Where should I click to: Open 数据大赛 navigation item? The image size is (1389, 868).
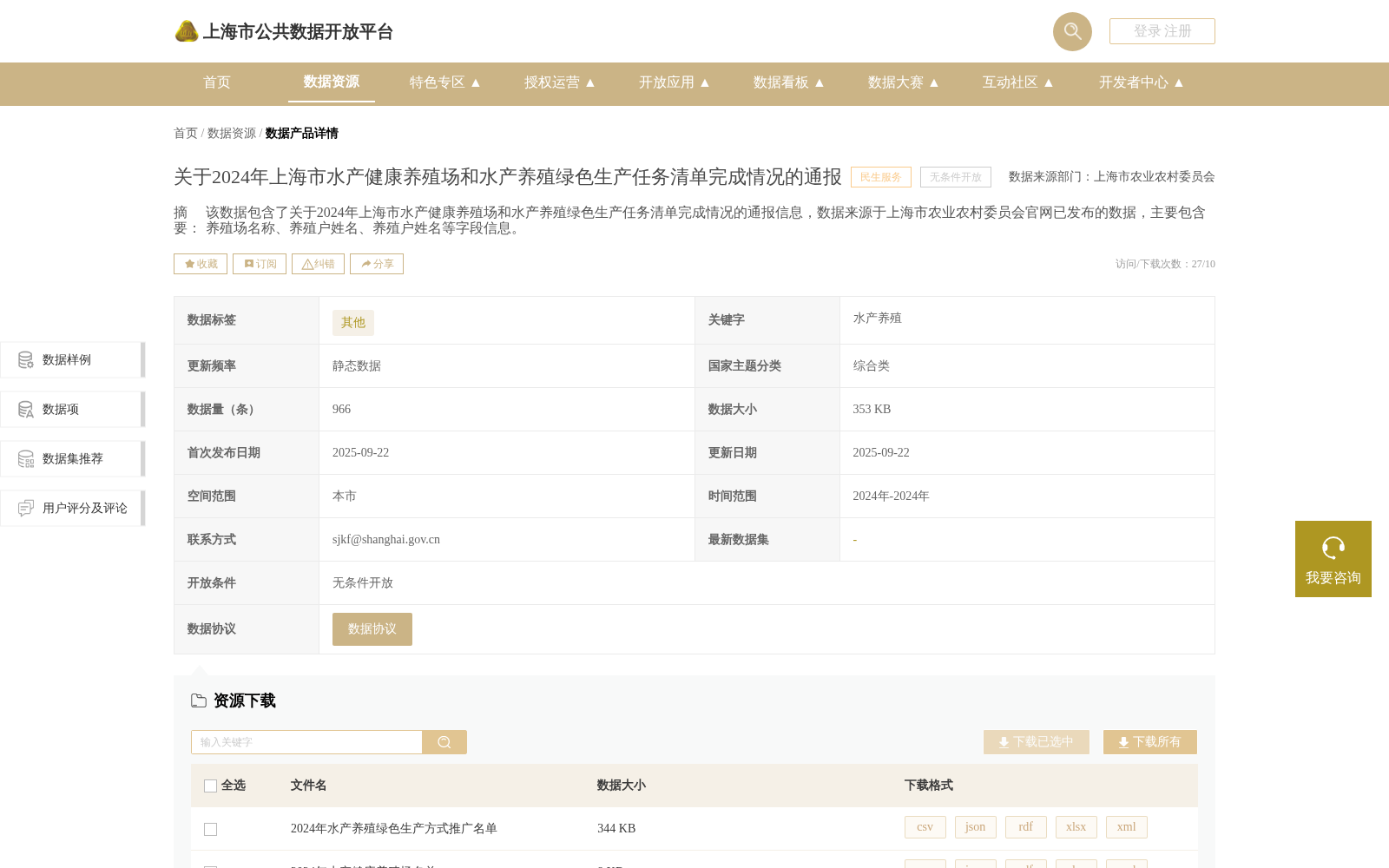pos(896,82)
